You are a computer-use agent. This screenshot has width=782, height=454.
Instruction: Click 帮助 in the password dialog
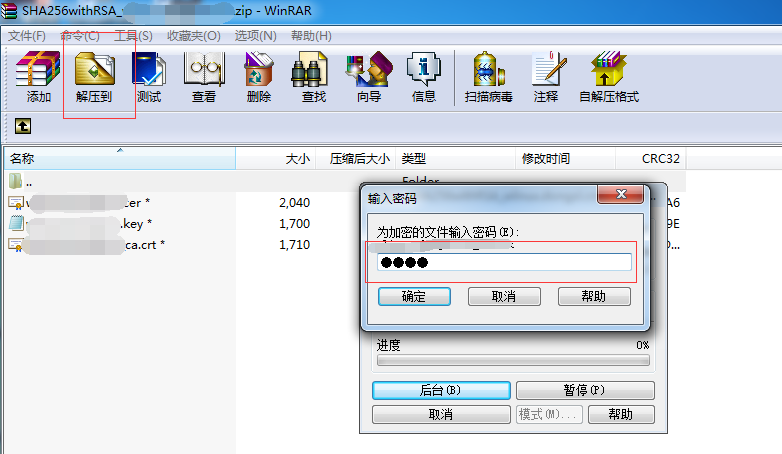pos(594,296)
